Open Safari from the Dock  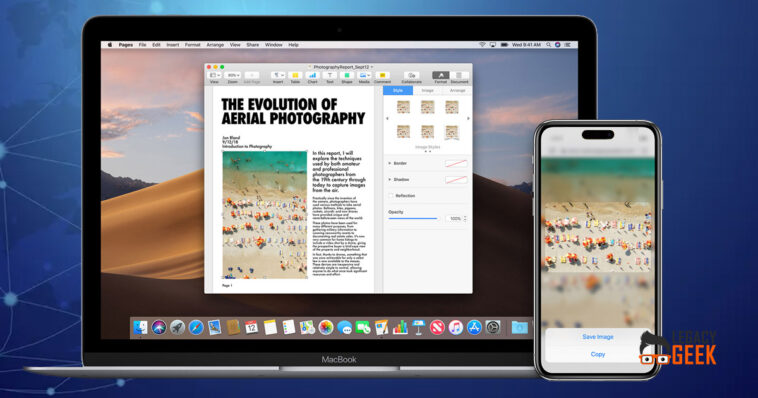[196, 327]
